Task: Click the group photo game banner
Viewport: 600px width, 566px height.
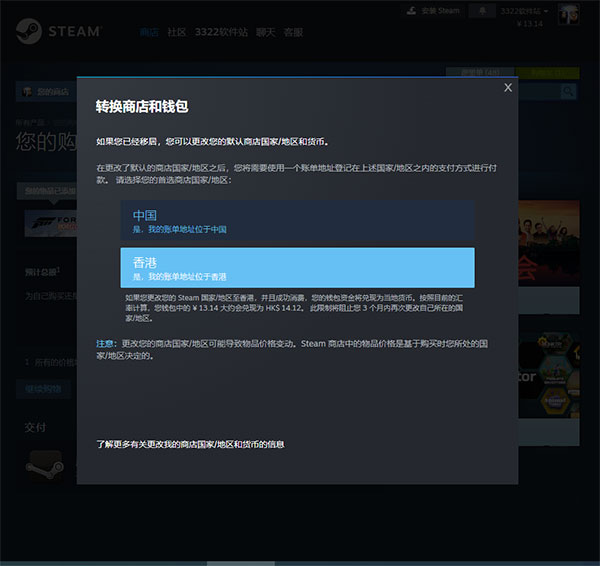Action: 549,243
